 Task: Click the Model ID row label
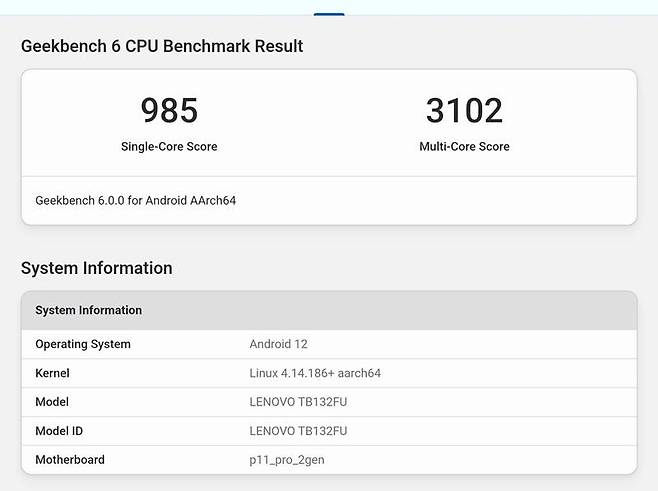[x=59, y=431]
